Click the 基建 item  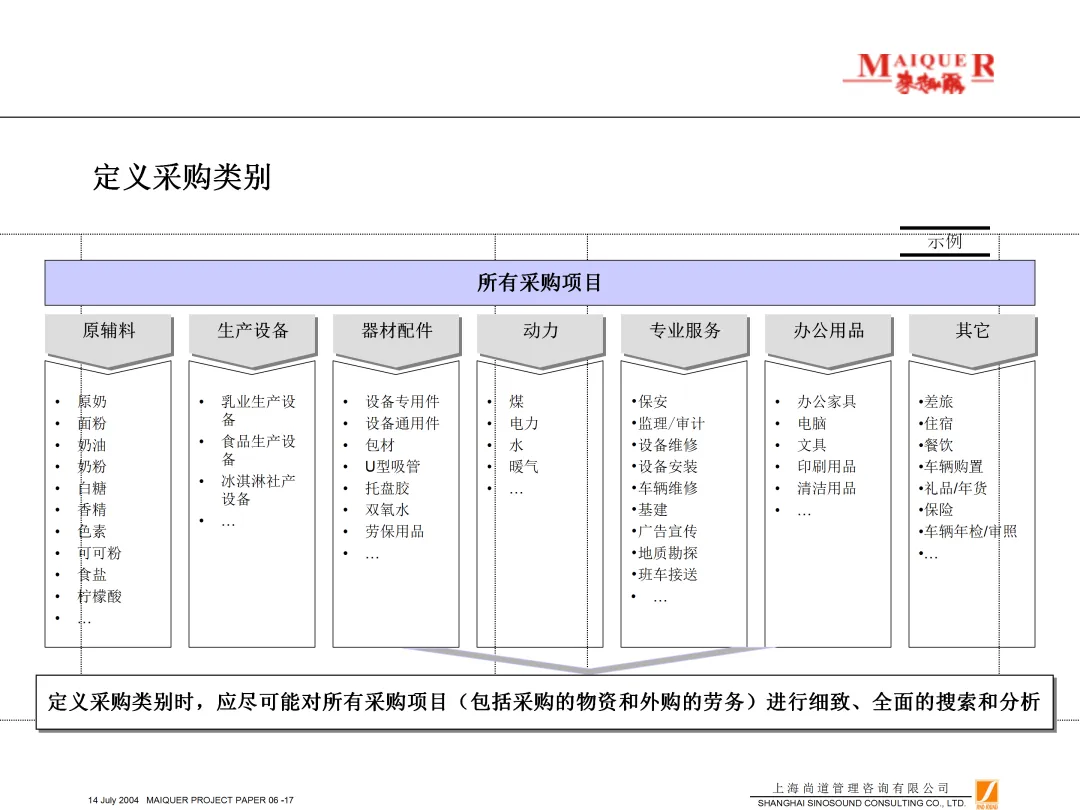coord(653,510)
